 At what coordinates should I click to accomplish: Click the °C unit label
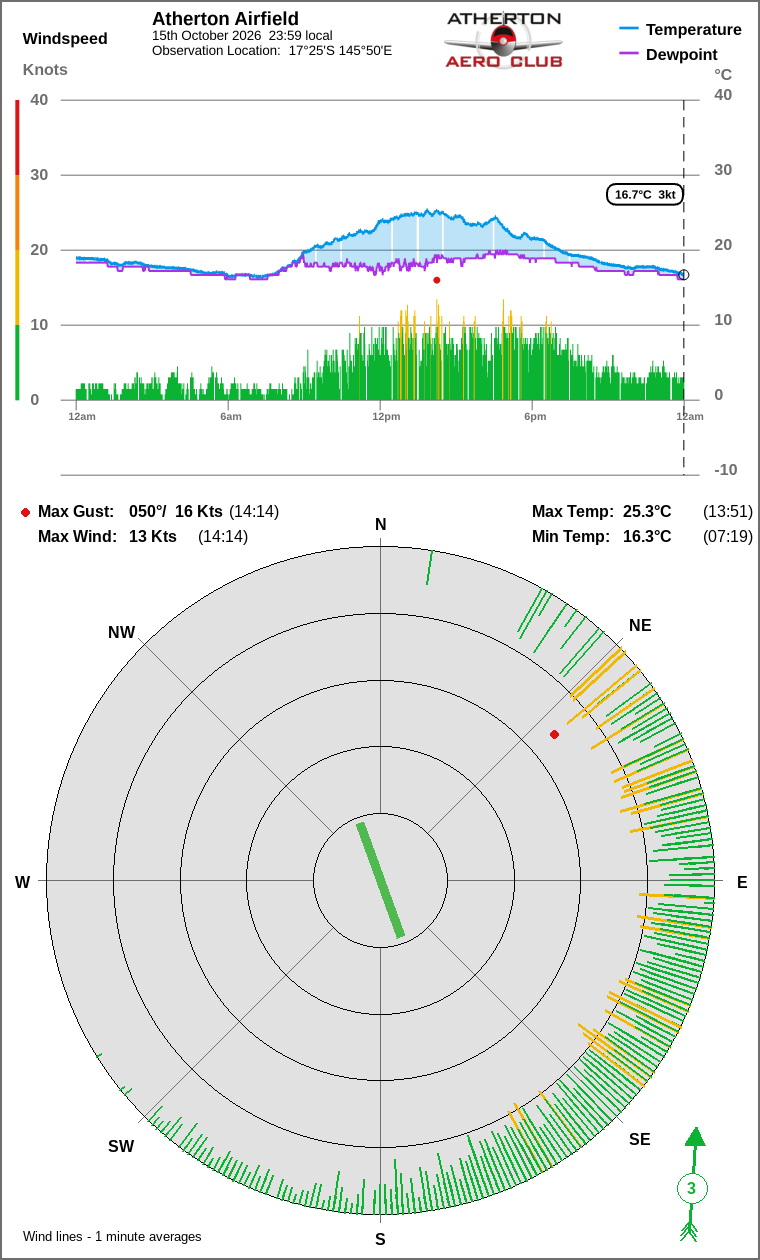point(723,75)
